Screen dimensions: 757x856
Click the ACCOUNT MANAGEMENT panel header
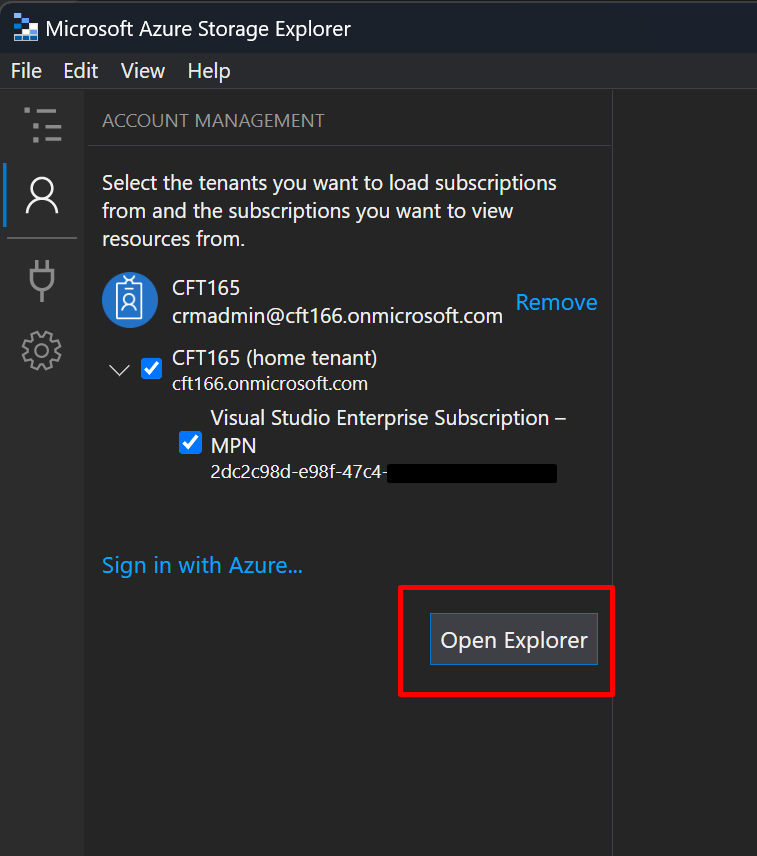[x=213, y=121]
